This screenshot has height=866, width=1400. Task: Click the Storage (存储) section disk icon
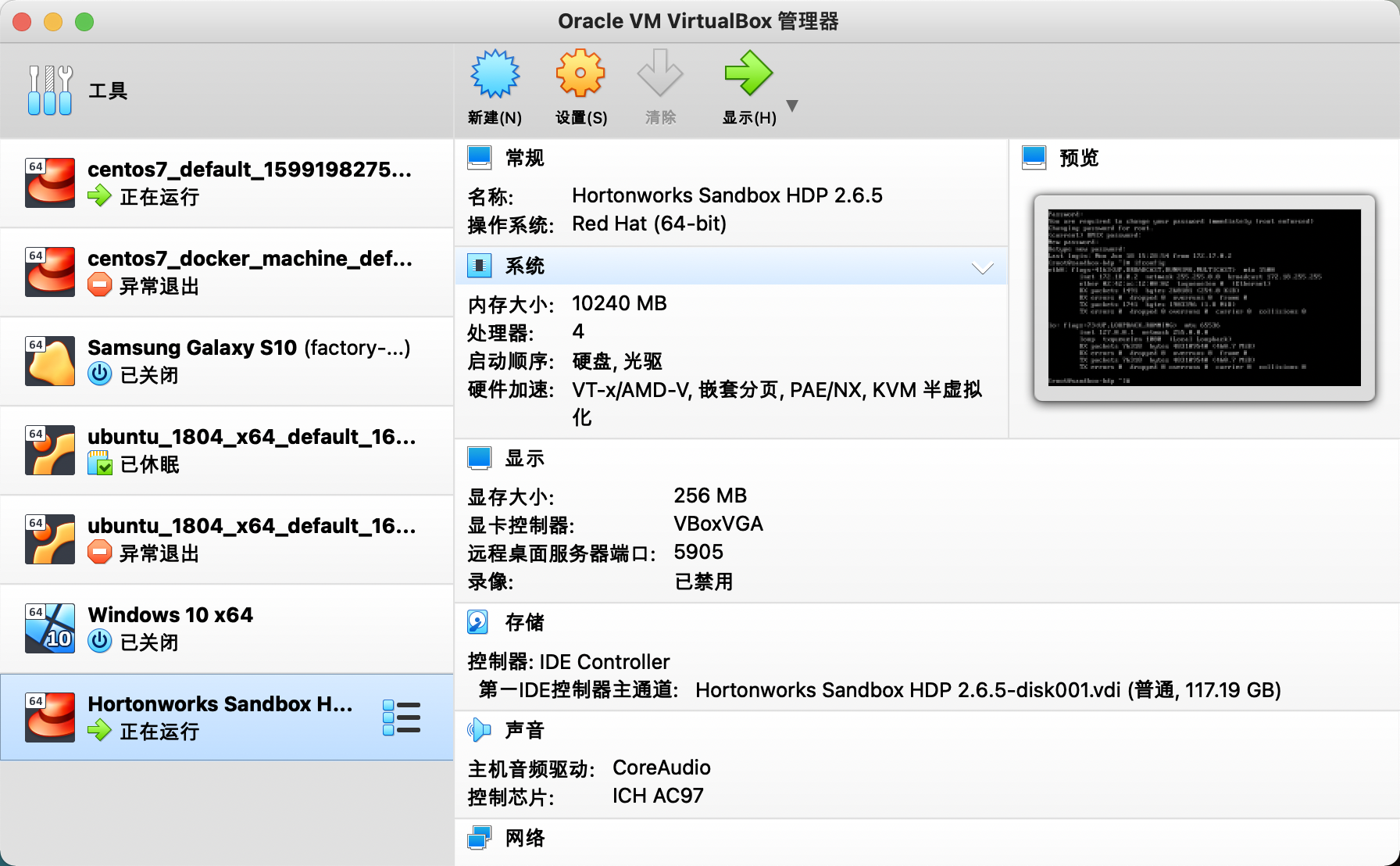coord(478,622)
